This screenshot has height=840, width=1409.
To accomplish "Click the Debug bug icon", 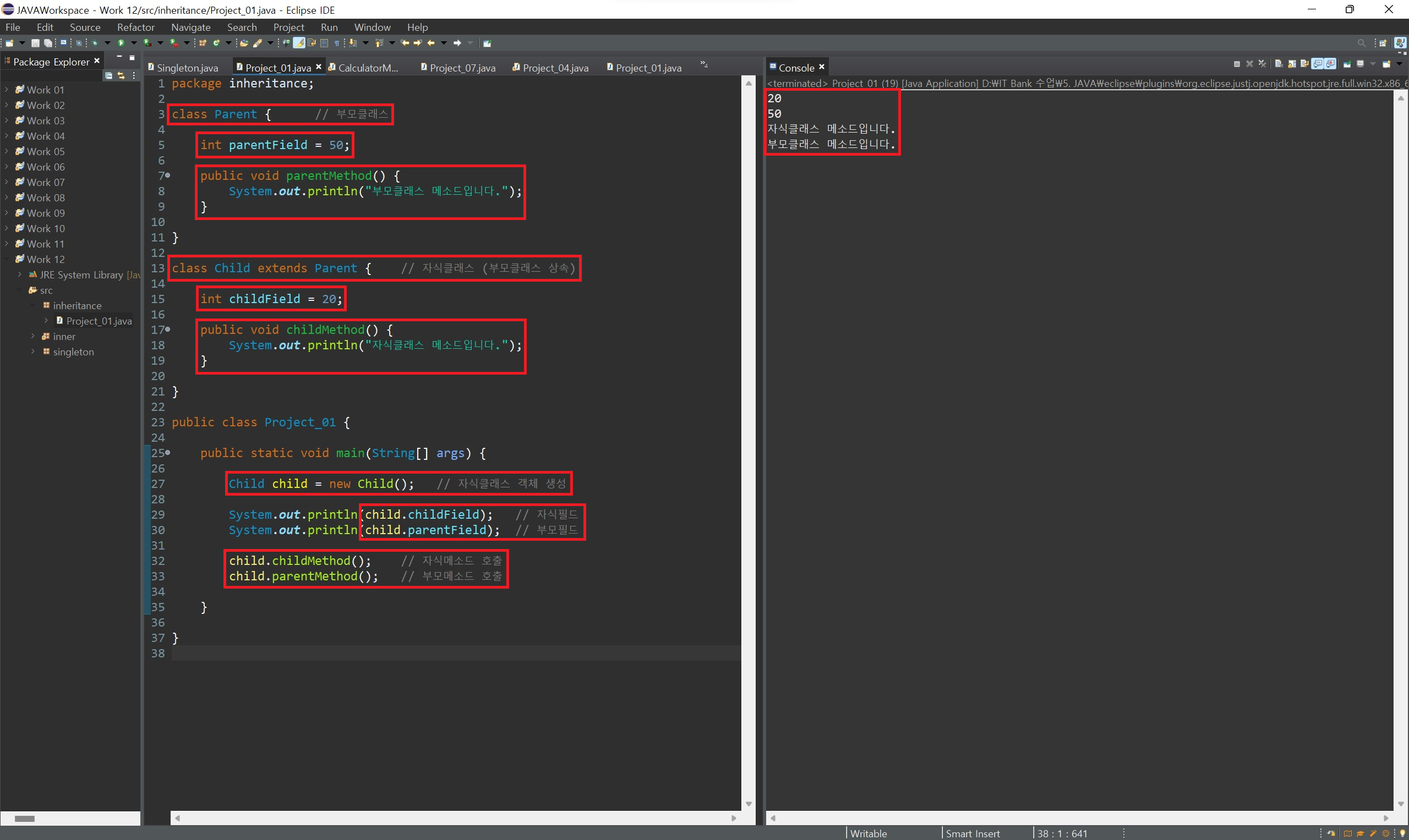I will 95,43.
